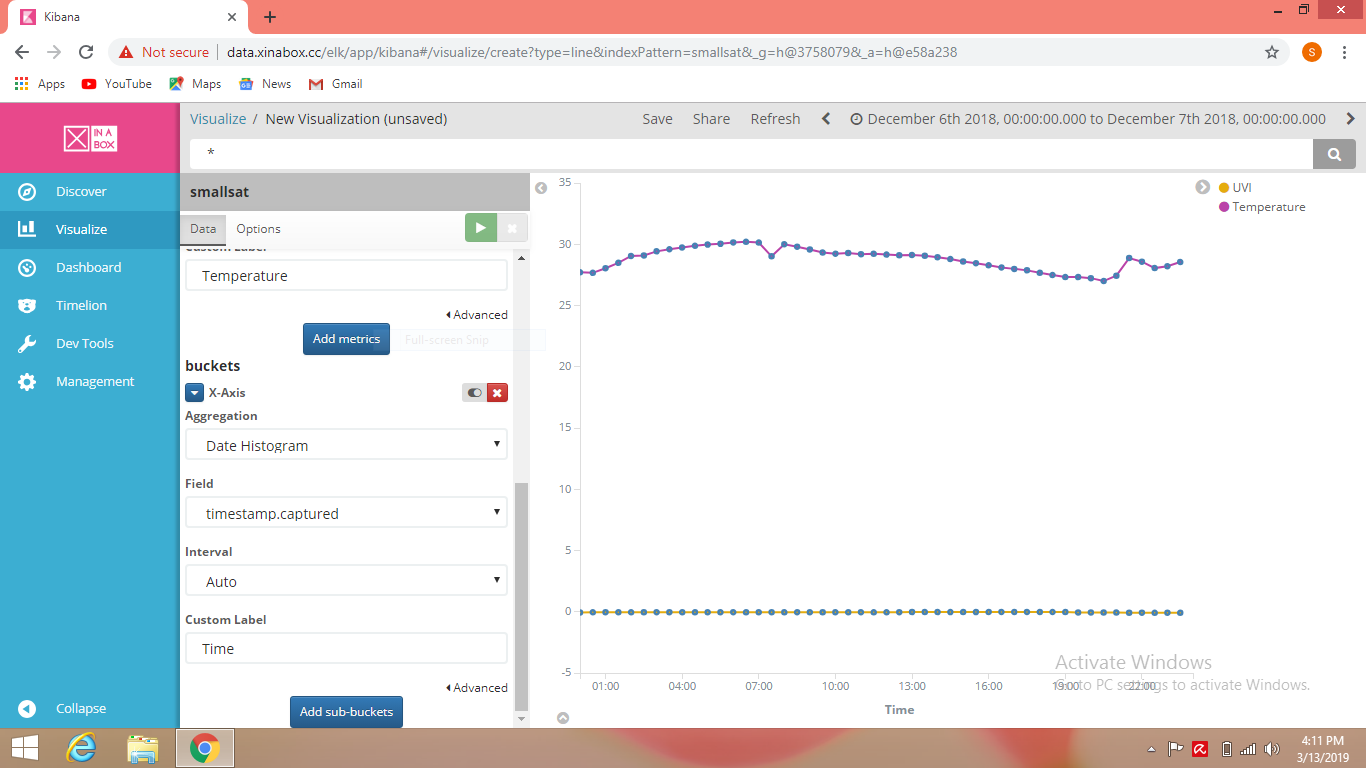Expand Advanced under the Time label
This screenshot has width=1366, height=768.
tap(477, 687)
